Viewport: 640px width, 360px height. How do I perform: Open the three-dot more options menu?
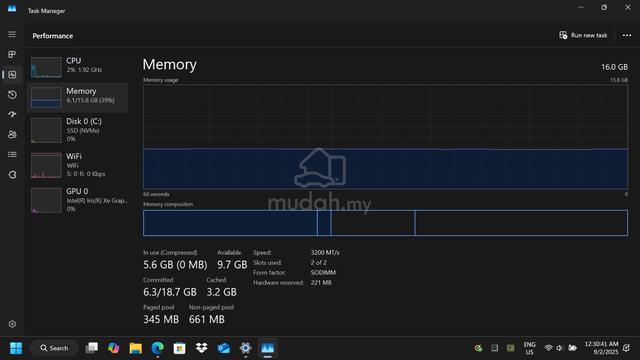click(627, 36)
